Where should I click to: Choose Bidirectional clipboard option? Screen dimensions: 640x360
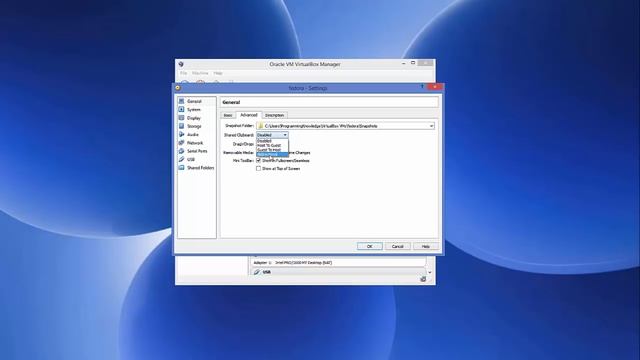tap(272, 154)
